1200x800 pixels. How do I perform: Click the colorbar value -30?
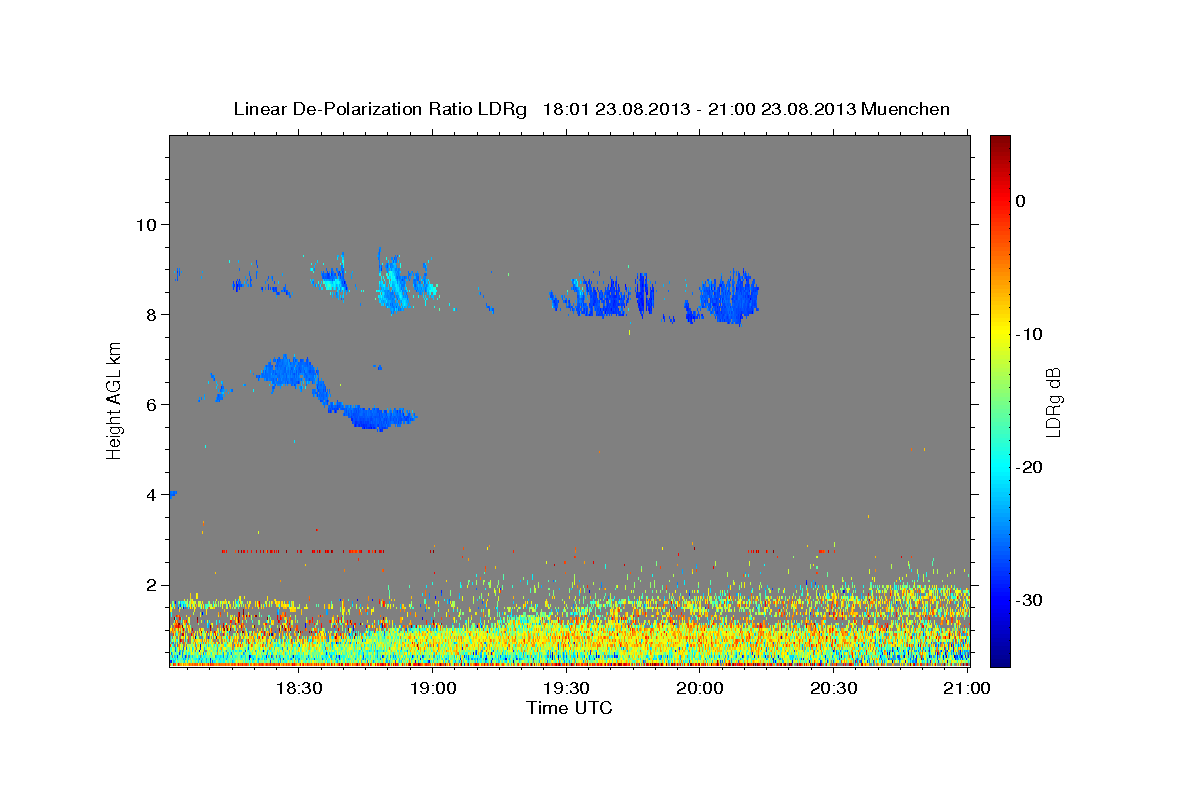pos(1029,600)
